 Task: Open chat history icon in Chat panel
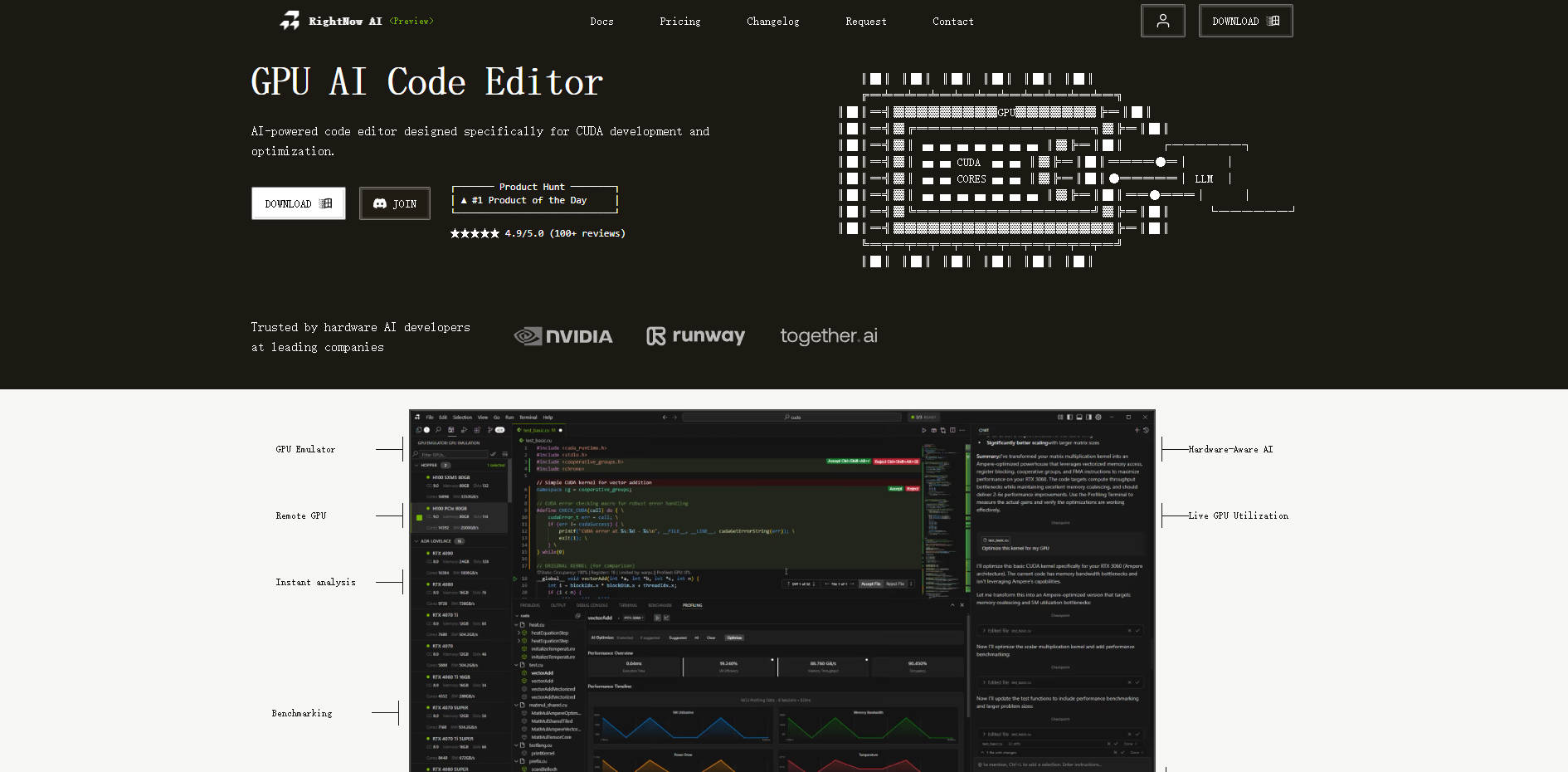(x=1146, y=430)
